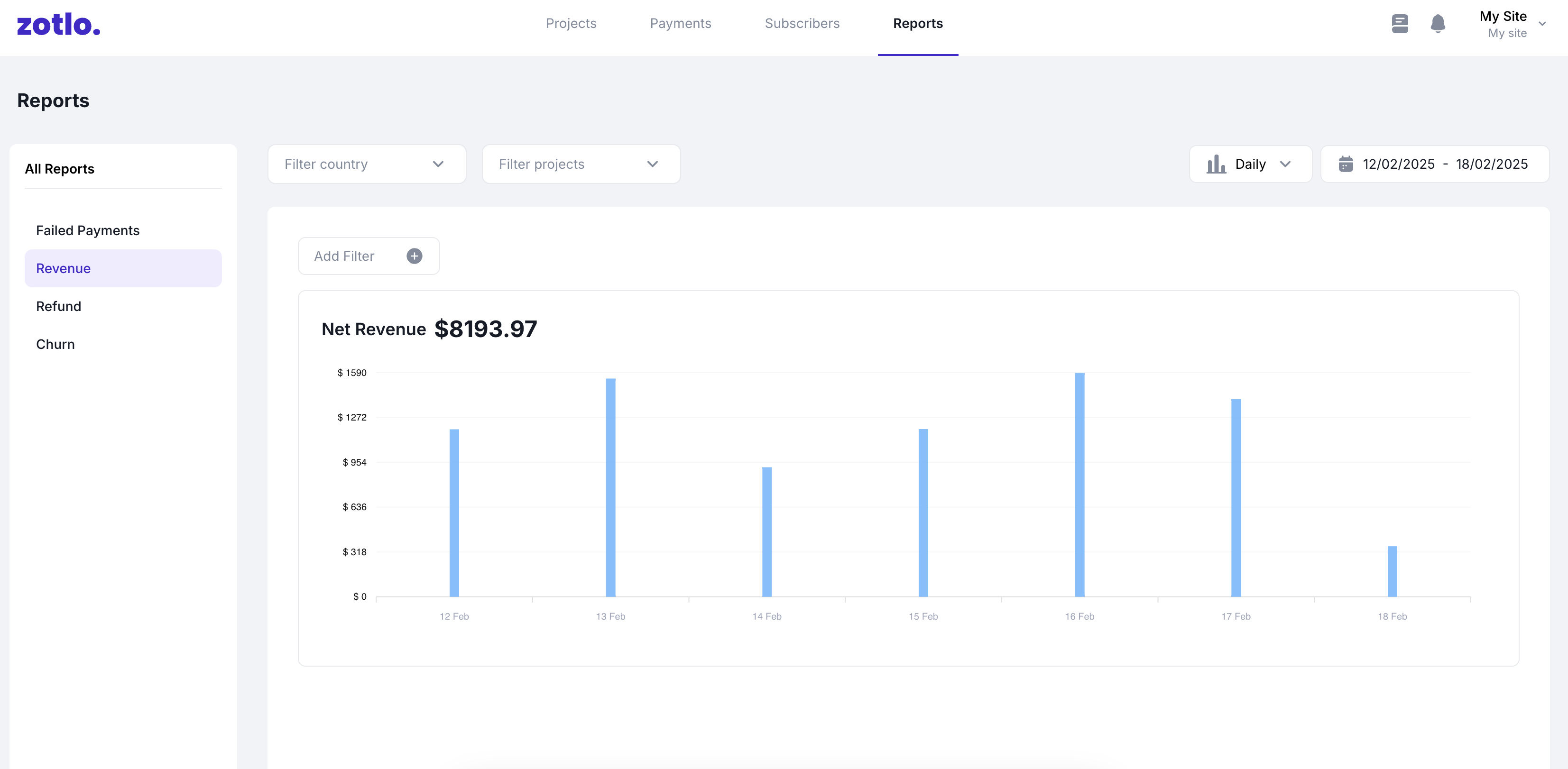Viewport: 1568px width, 769px height.
Task: Select the Refund report
Action: coord(58,306)
